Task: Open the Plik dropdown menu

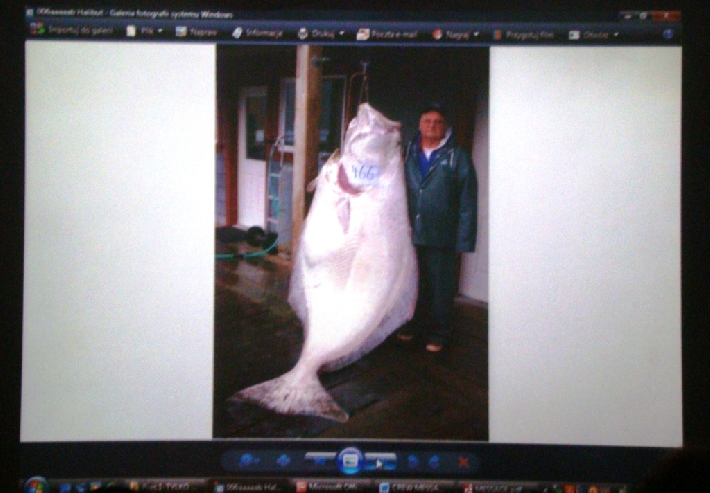Action: (x=145, y=32)
